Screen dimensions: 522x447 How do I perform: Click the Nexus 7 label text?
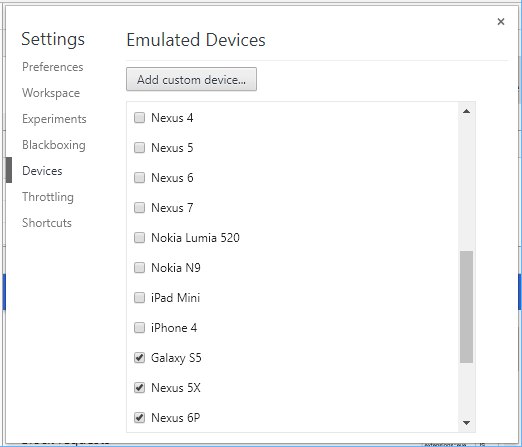(172, 208)
